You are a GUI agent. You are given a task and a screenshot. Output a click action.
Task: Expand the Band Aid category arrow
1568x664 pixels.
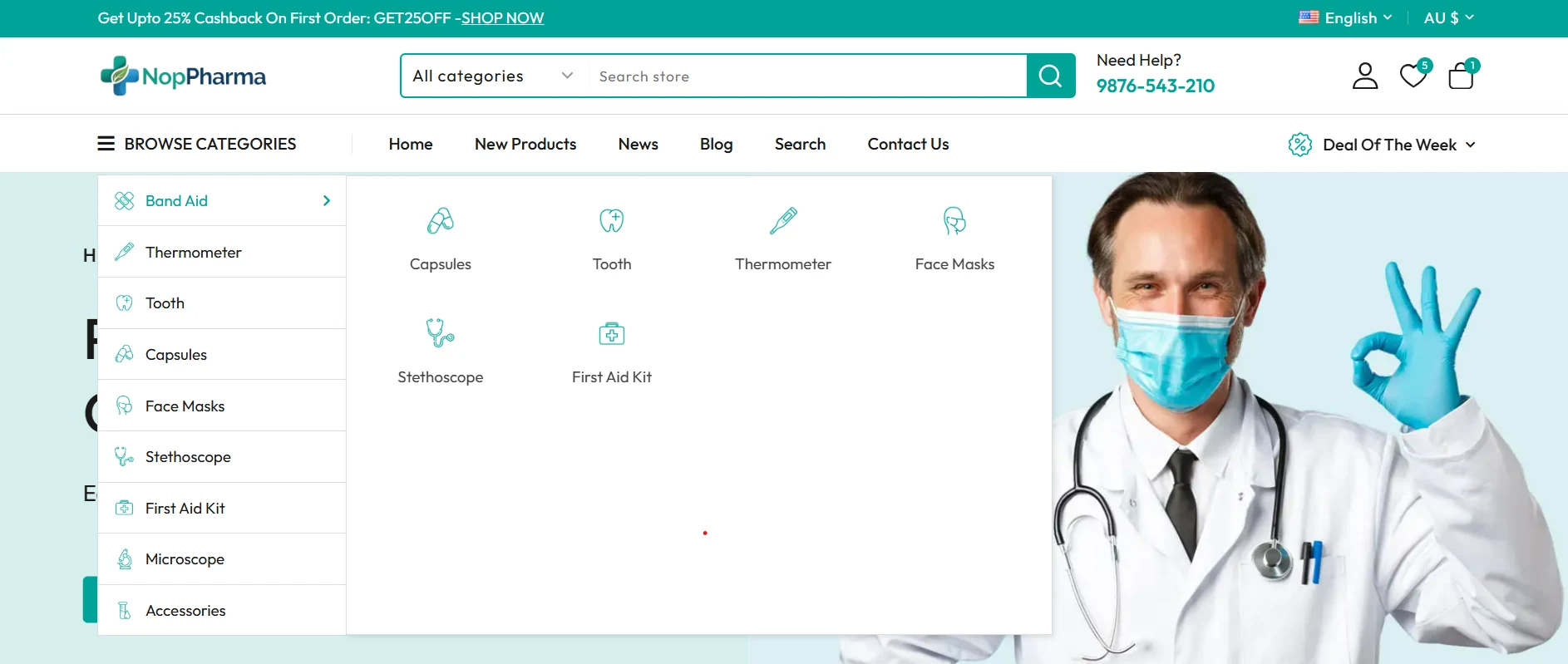tap(327, 201)
